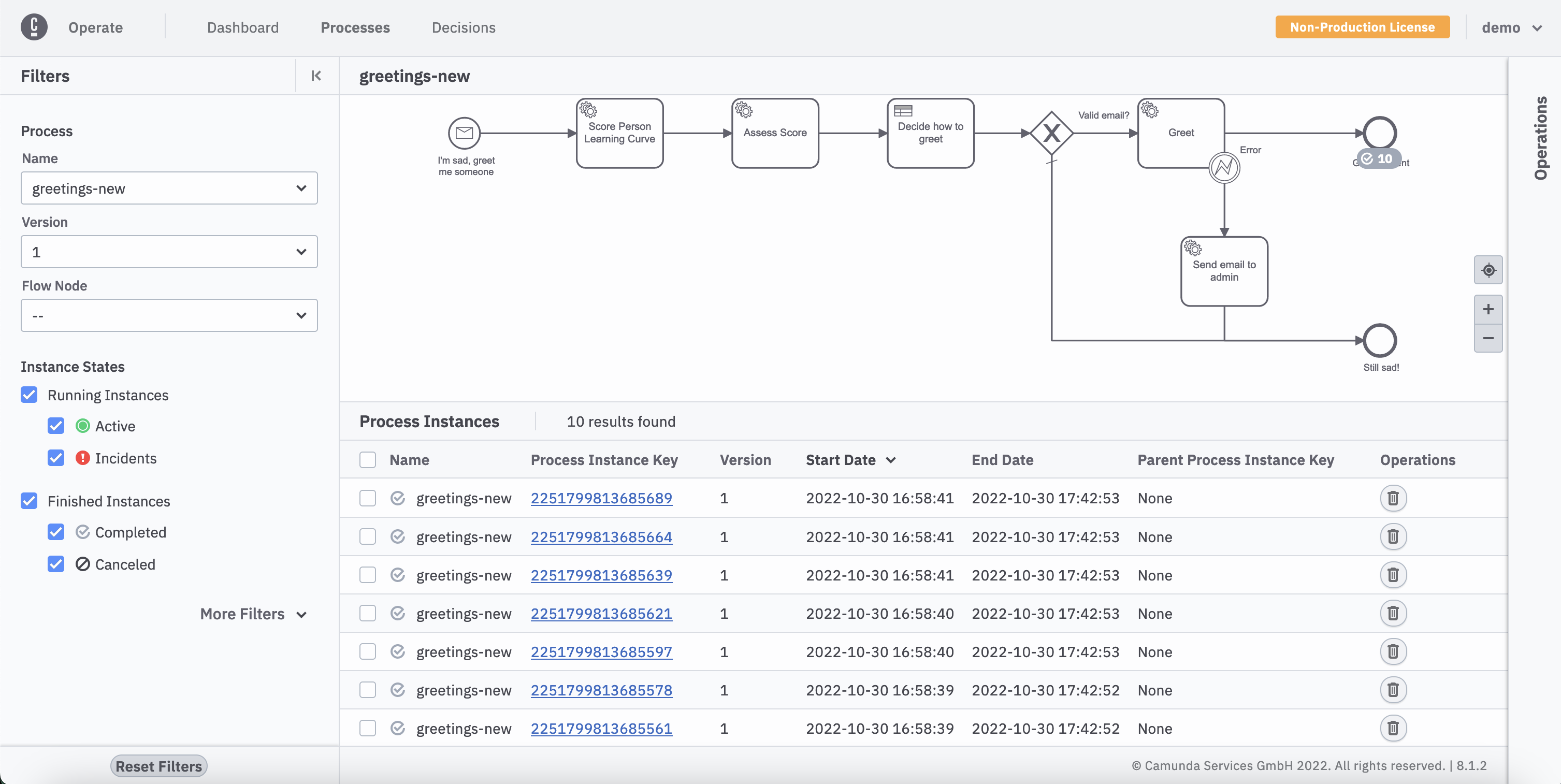Open the Flow Node dropdown
This screenshot has width=1561, height=784.
point(169,316)
